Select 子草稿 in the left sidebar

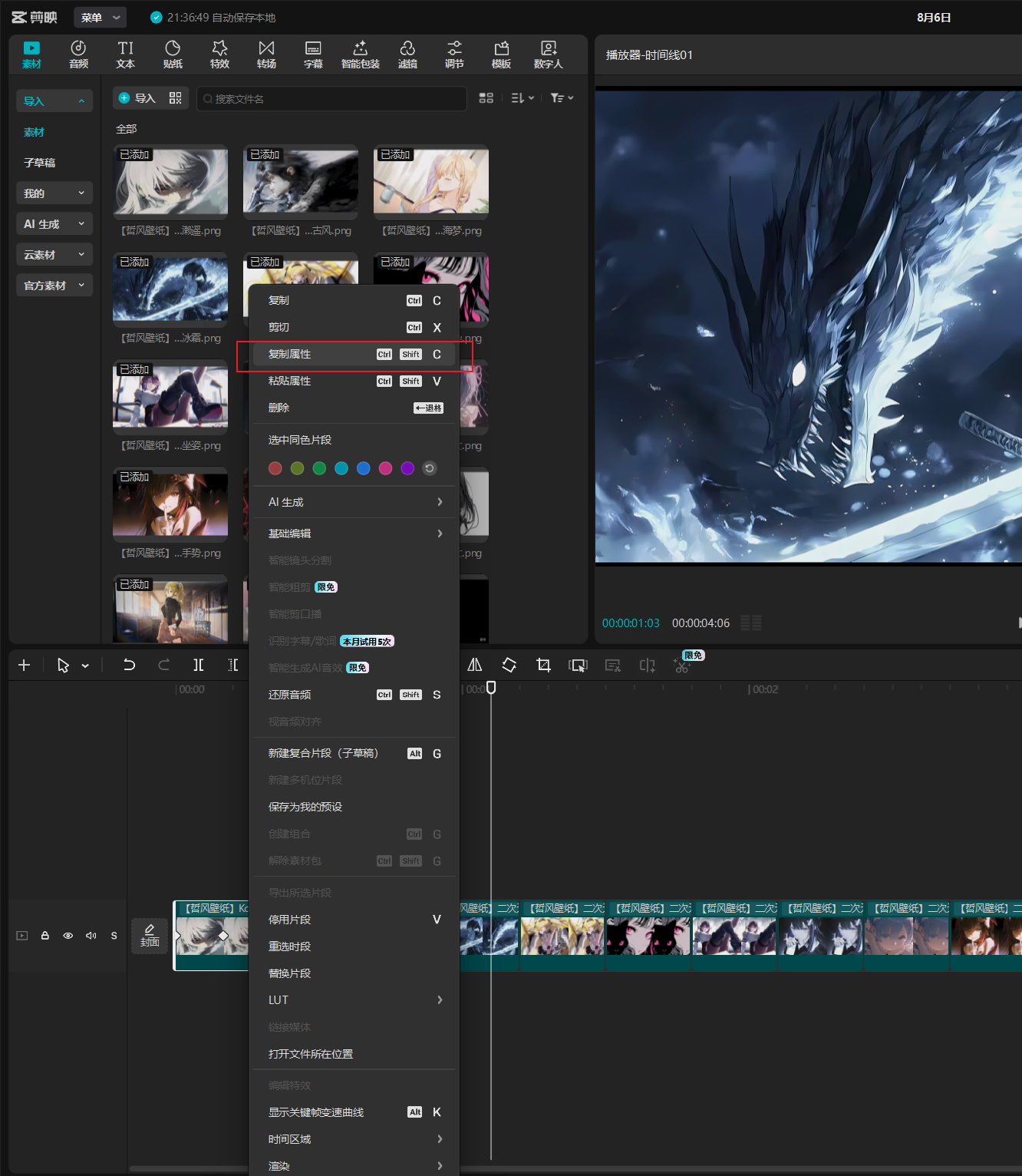click(x=39, y=163)
